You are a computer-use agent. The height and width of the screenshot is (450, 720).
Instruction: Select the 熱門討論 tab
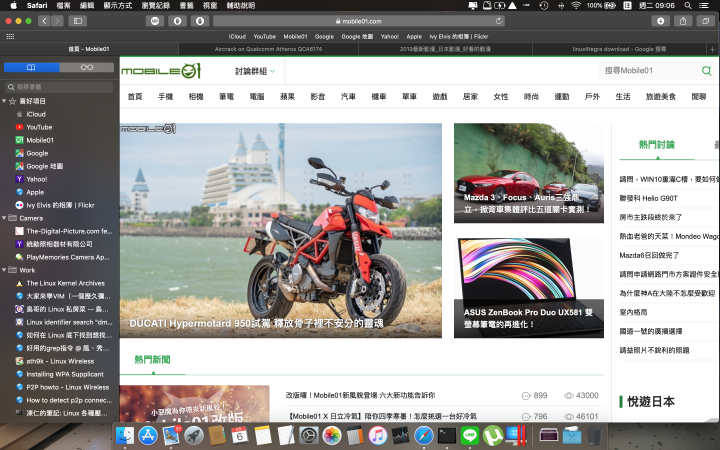[657, 145]
